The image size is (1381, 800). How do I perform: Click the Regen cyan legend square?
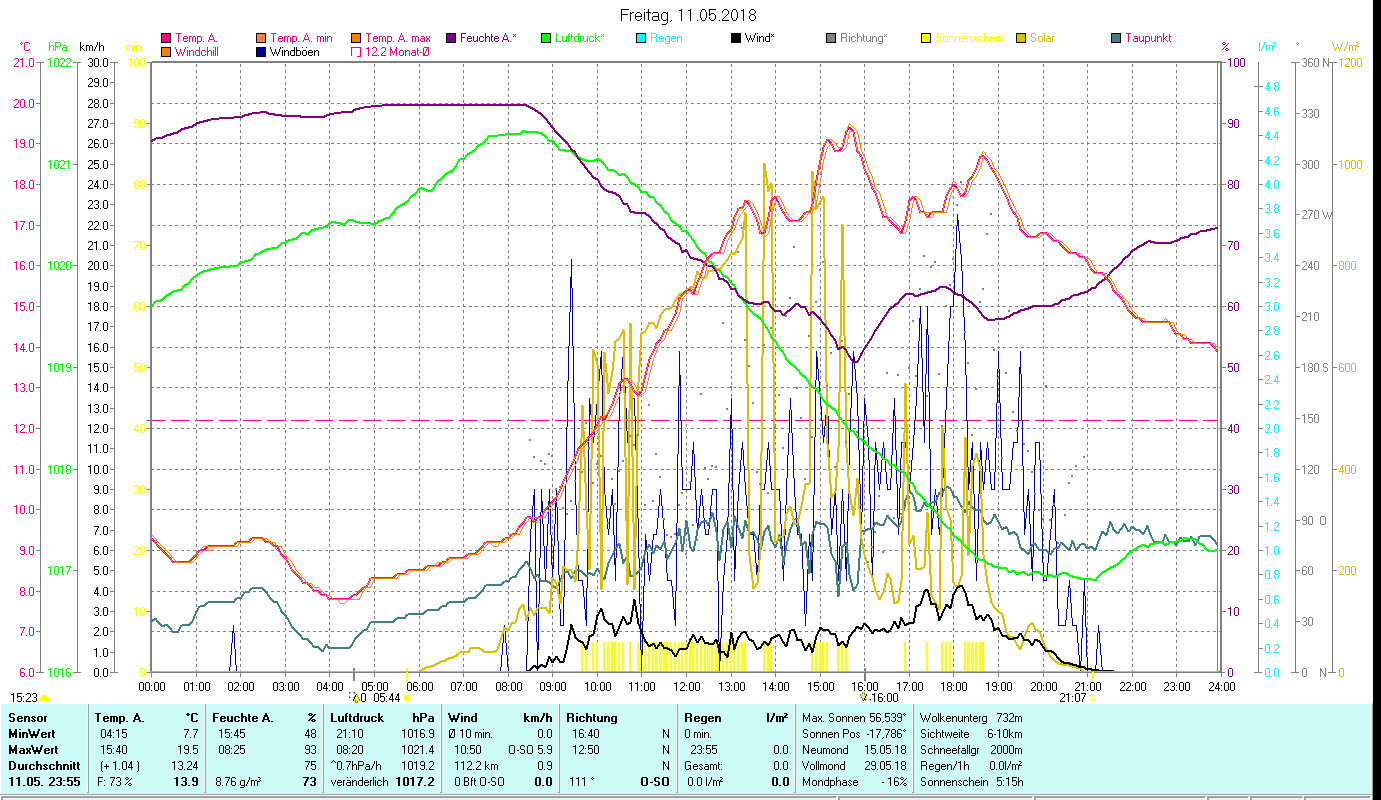tap(641, 39)
